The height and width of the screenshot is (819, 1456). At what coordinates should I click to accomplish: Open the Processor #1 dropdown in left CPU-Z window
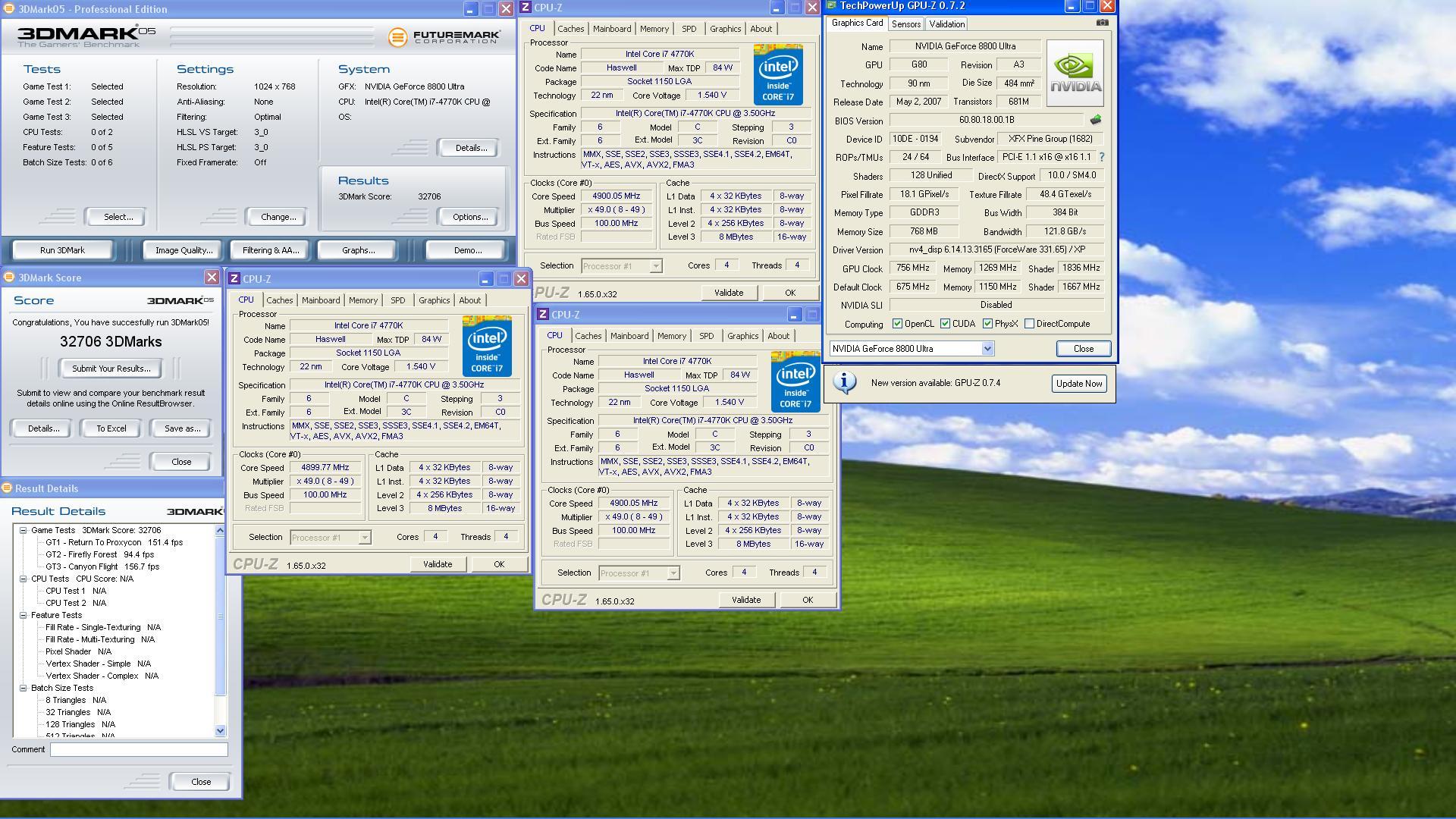364,538
